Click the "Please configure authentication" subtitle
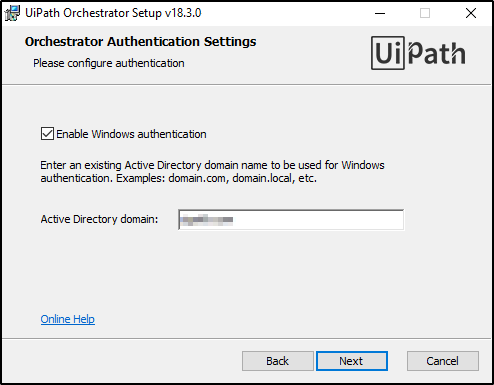Image resolution: width=494 pixels, height=385 pixels. pos(109,63)
